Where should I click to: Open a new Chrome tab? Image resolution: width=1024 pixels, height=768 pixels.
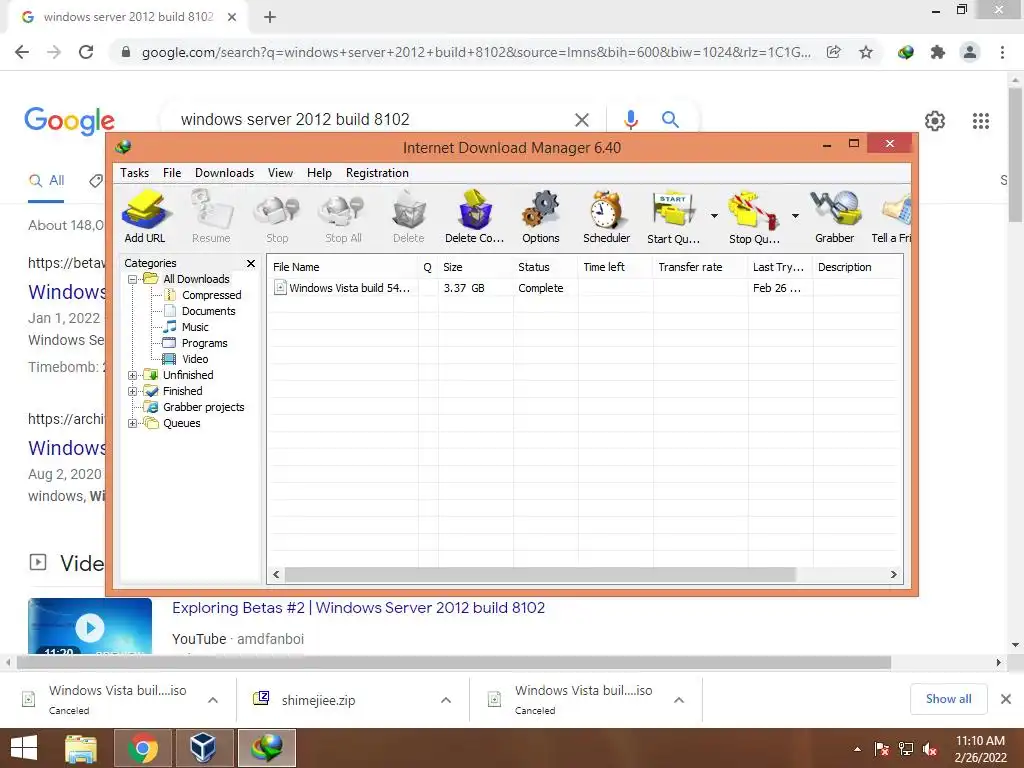(270, 17)
